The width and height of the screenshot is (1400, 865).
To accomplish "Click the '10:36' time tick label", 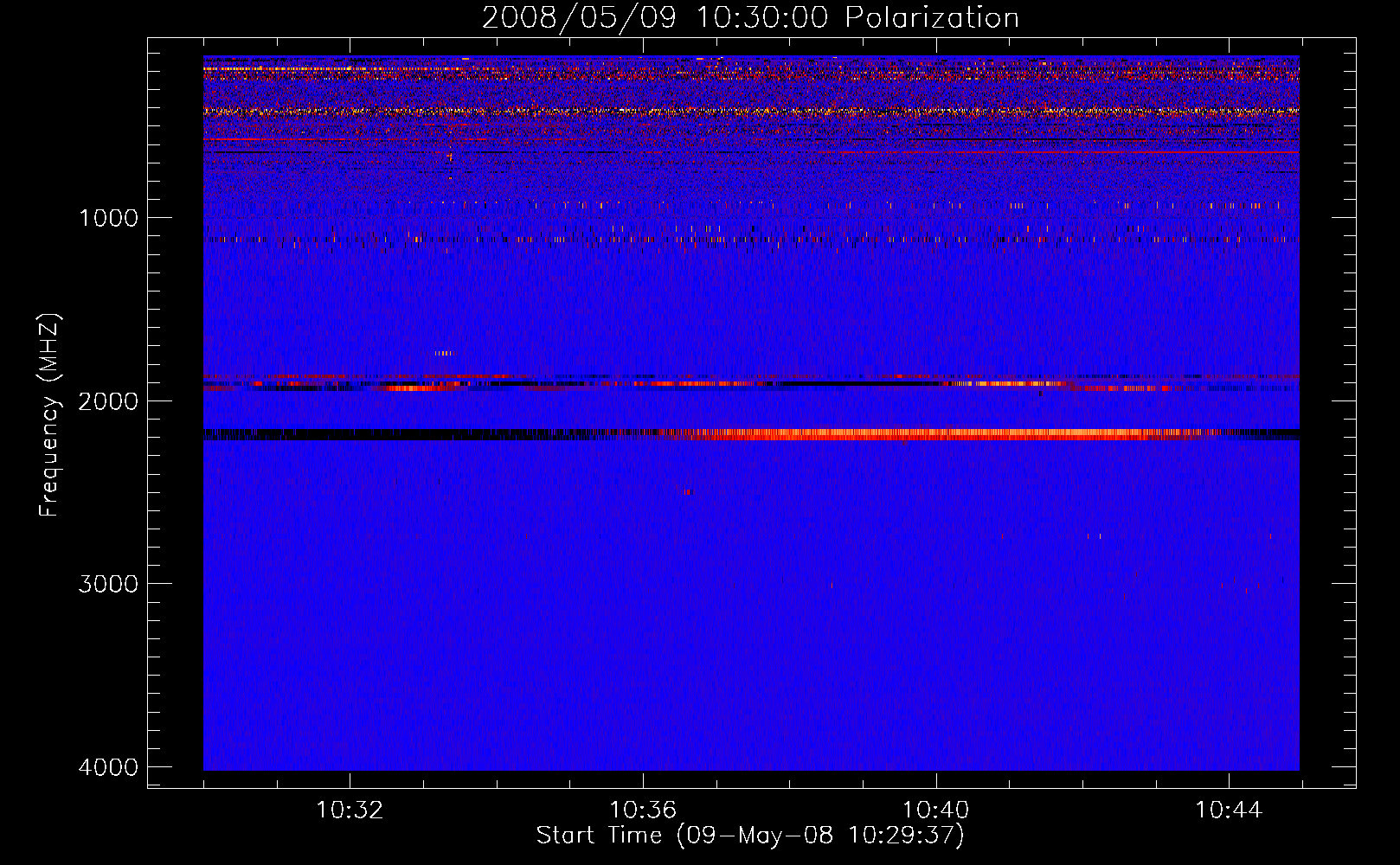I will [x=643, y=811].
